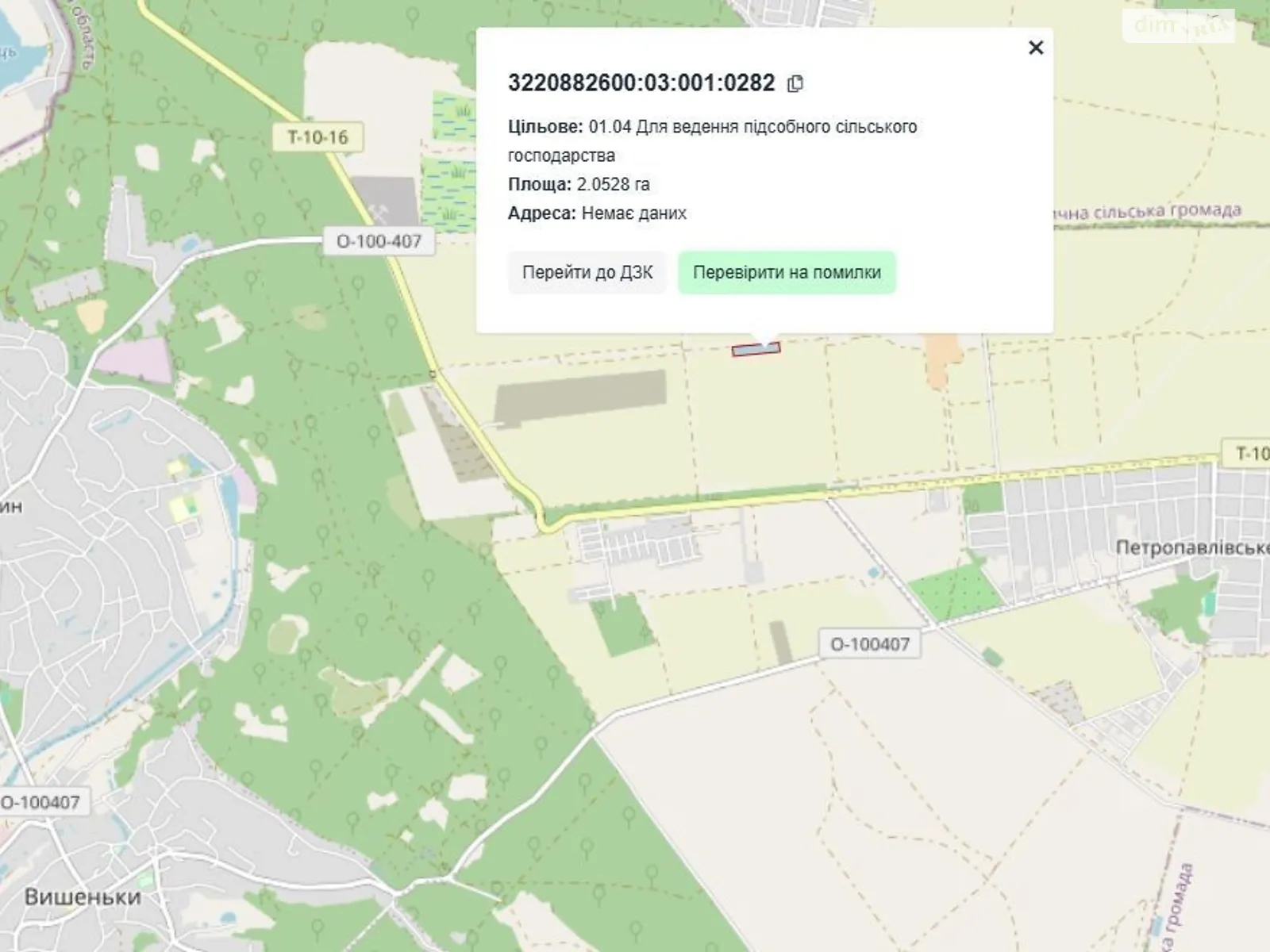
Task: Click the Перейти до ДЗК button
Action: point(587,273)
